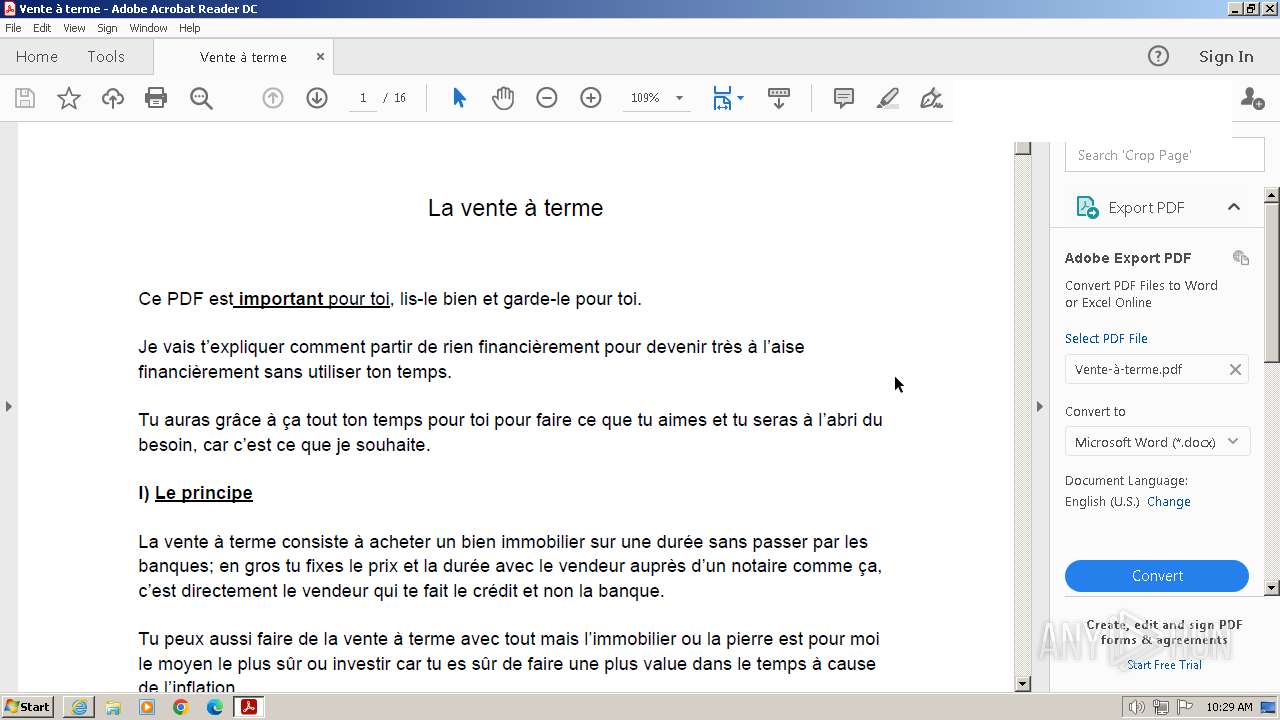Click the right pane scrollbar down arrow
The width and height of the screenshot is (1280, 720).
click(1272, 588)
